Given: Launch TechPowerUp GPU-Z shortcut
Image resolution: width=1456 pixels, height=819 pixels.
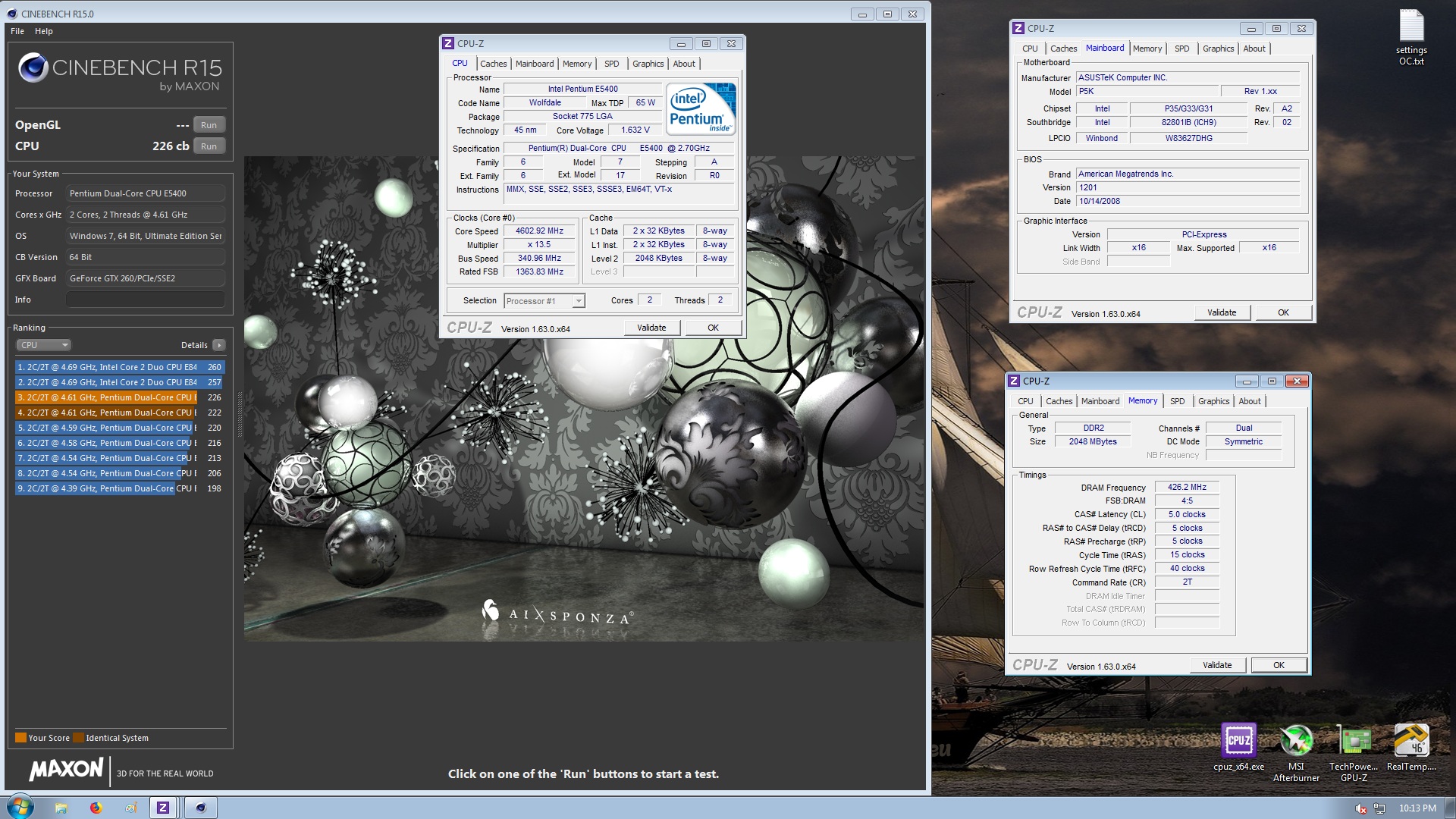Looking at the screenshot, I should [x=1354, y=752].
